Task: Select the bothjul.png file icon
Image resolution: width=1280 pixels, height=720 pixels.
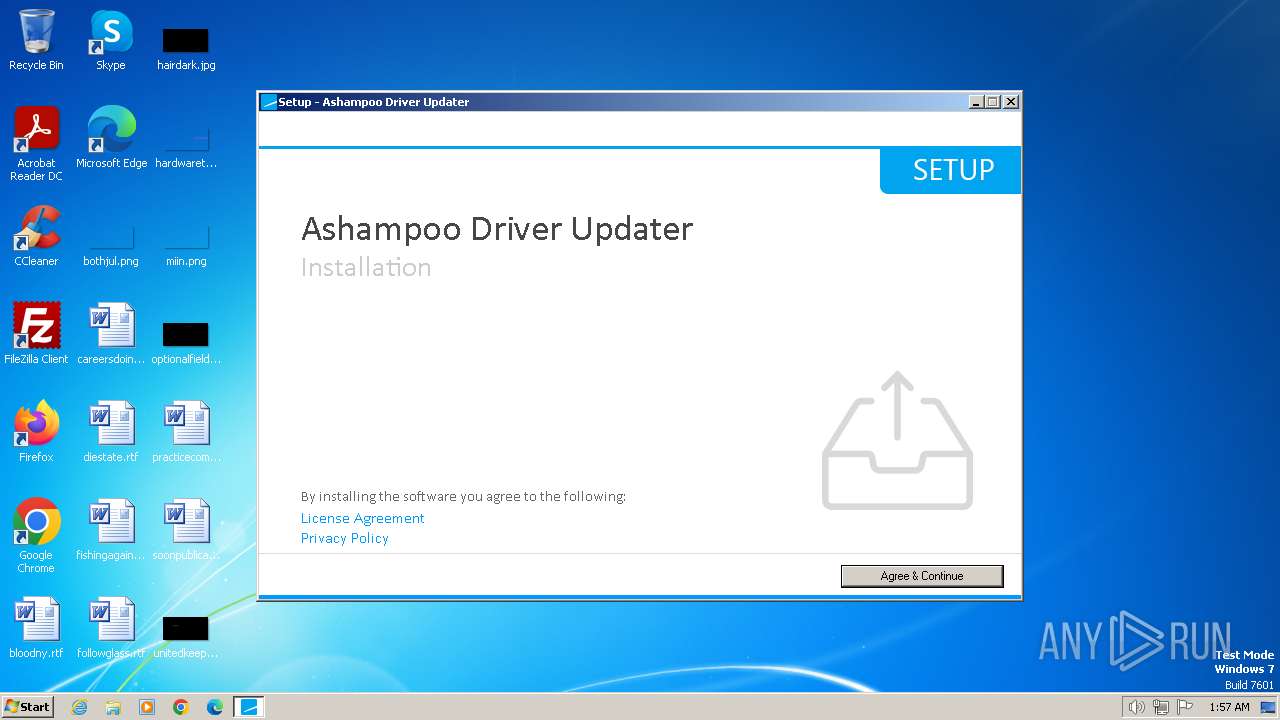Action: 111,244
